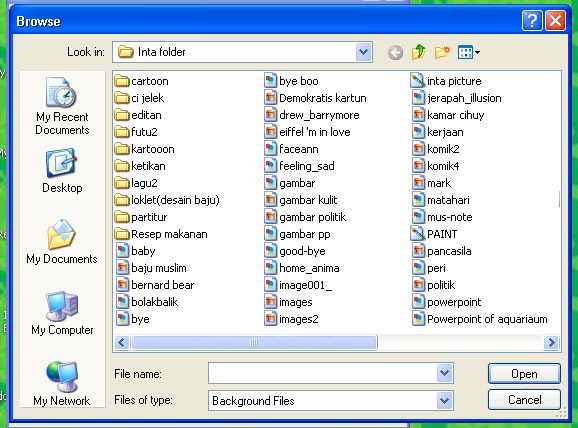Close the Browse dialog
This screenshot has height=428, width=578.
pyautogui.click(x=556, y=21)
